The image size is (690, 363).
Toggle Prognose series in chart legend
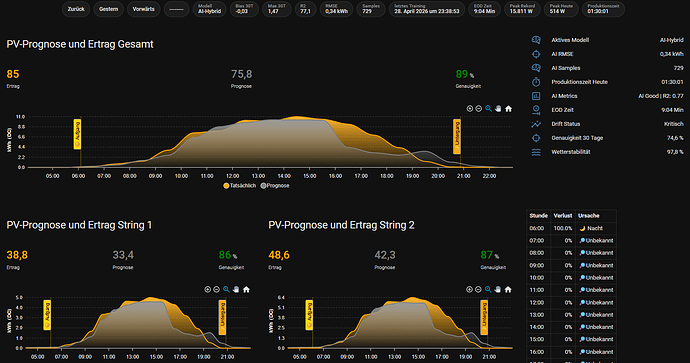pos(275,186)
